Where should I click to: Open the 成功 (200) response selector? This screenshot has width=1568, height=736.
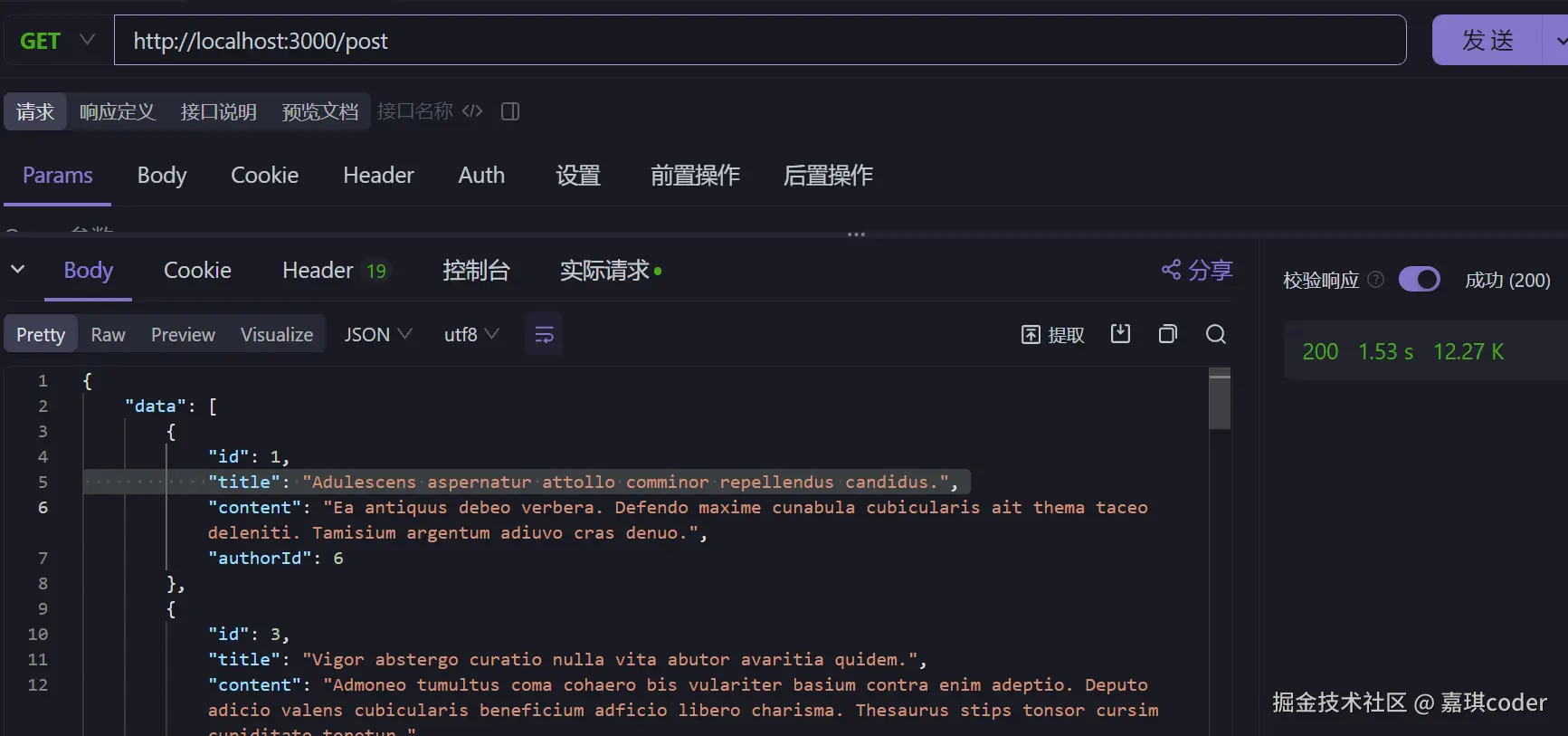point(1507,281)
